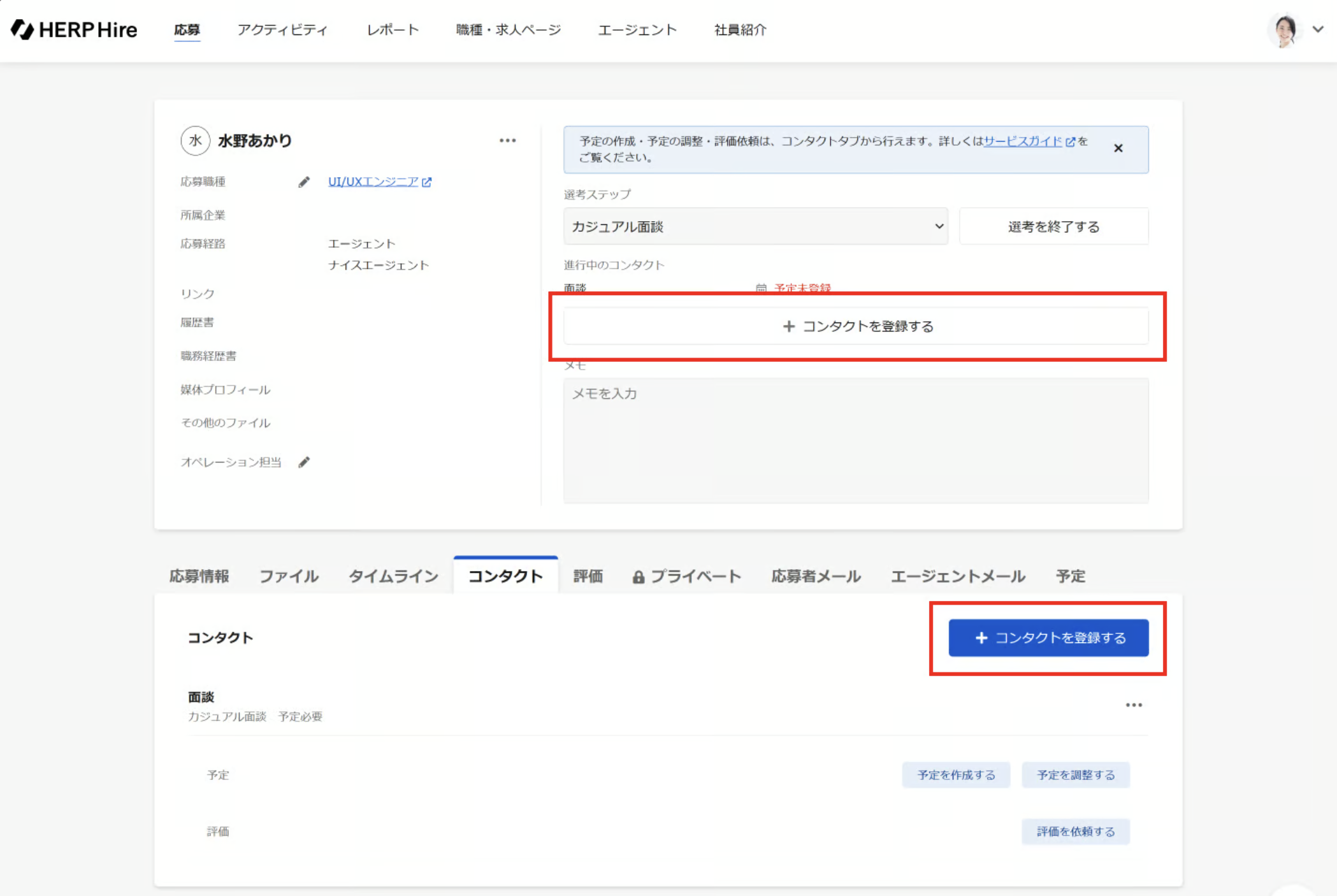Open the アクティビティ navigation item
Image resolution: width=1337 pixels, height=896 pixels.
click(282, 30)
